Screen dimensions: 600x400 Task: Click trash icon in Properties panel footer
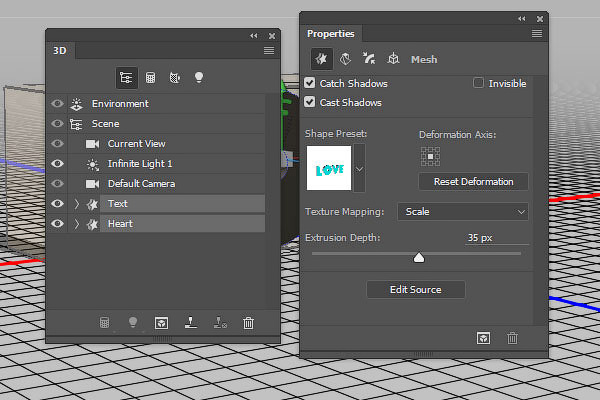[x=512, y=338]
